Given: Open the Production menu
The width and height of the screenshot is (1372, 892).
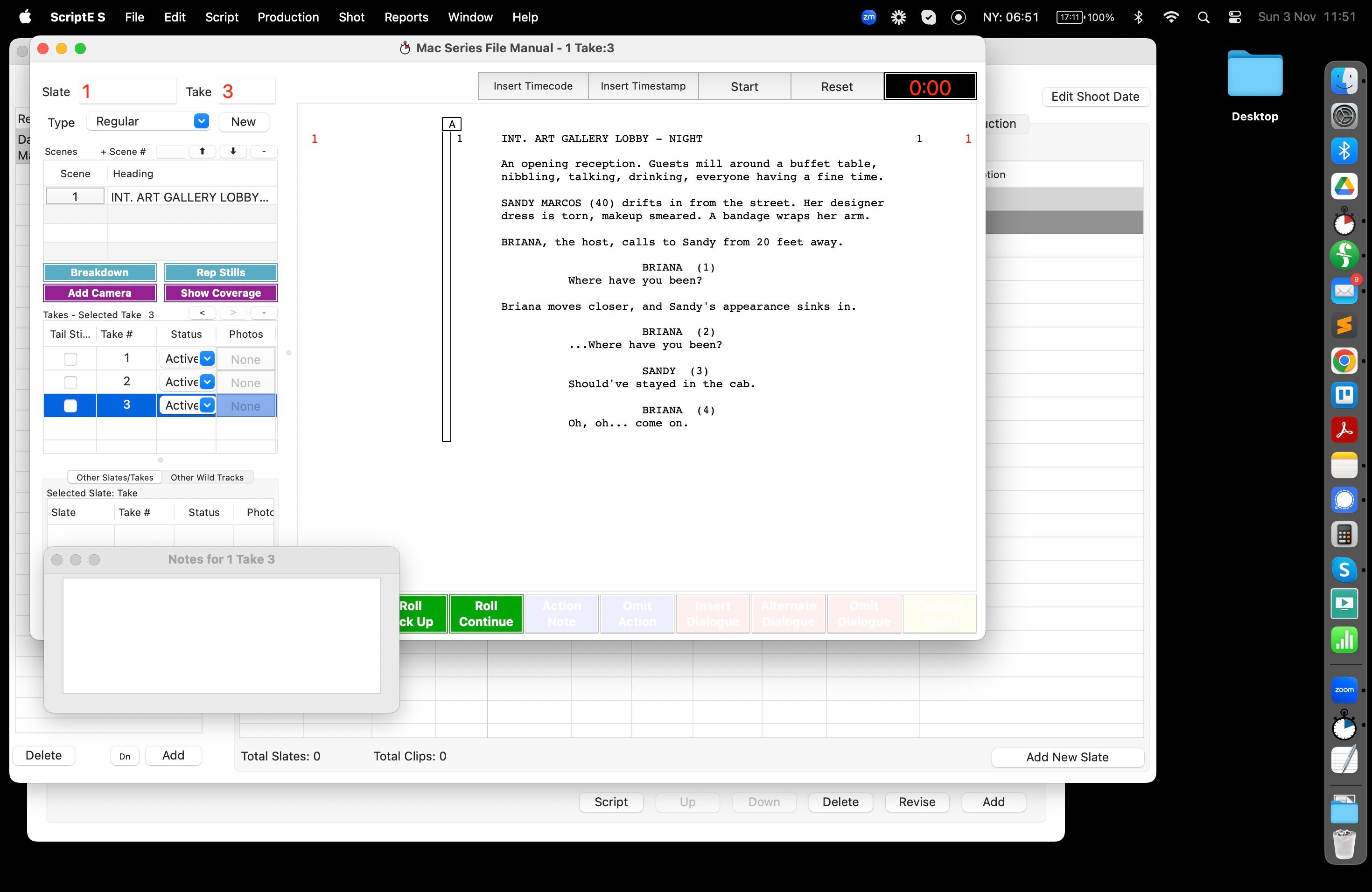Looking at the screenshot, I should tap(287, 17).
